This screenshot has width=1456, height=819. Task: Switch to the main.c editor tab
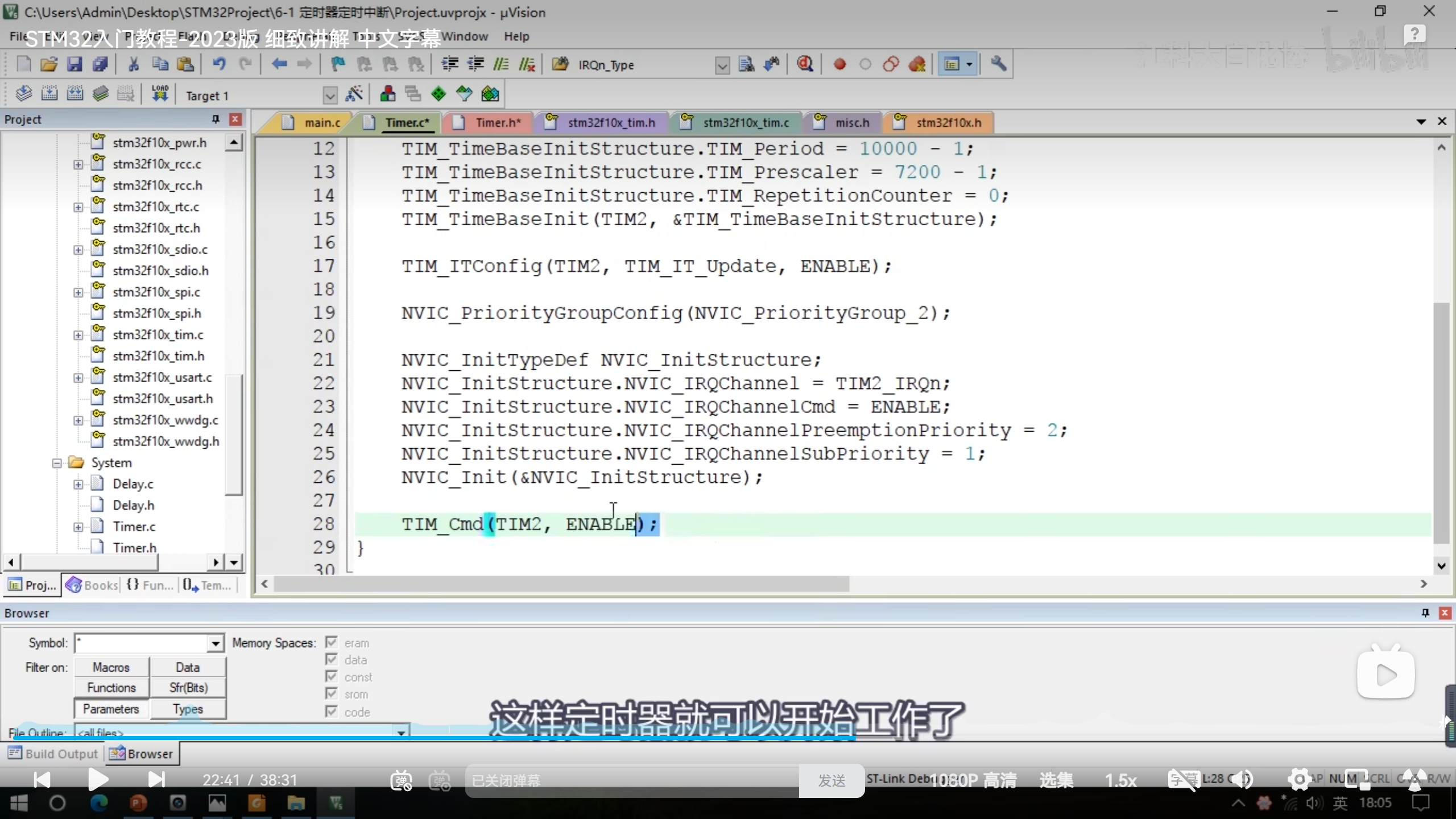coord(321,123)
